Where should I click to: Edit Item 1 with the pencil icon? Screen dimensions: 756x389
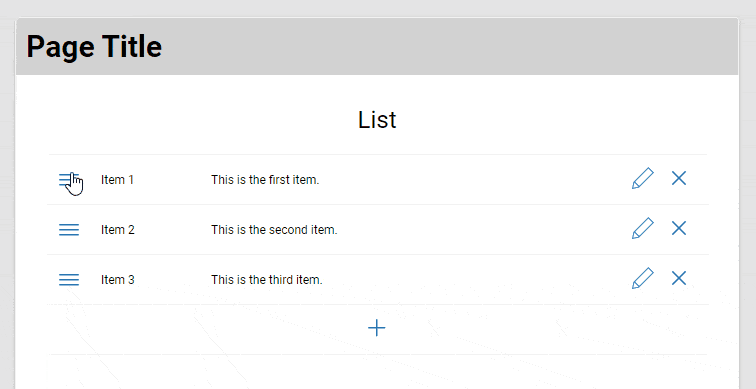[643, 178]
